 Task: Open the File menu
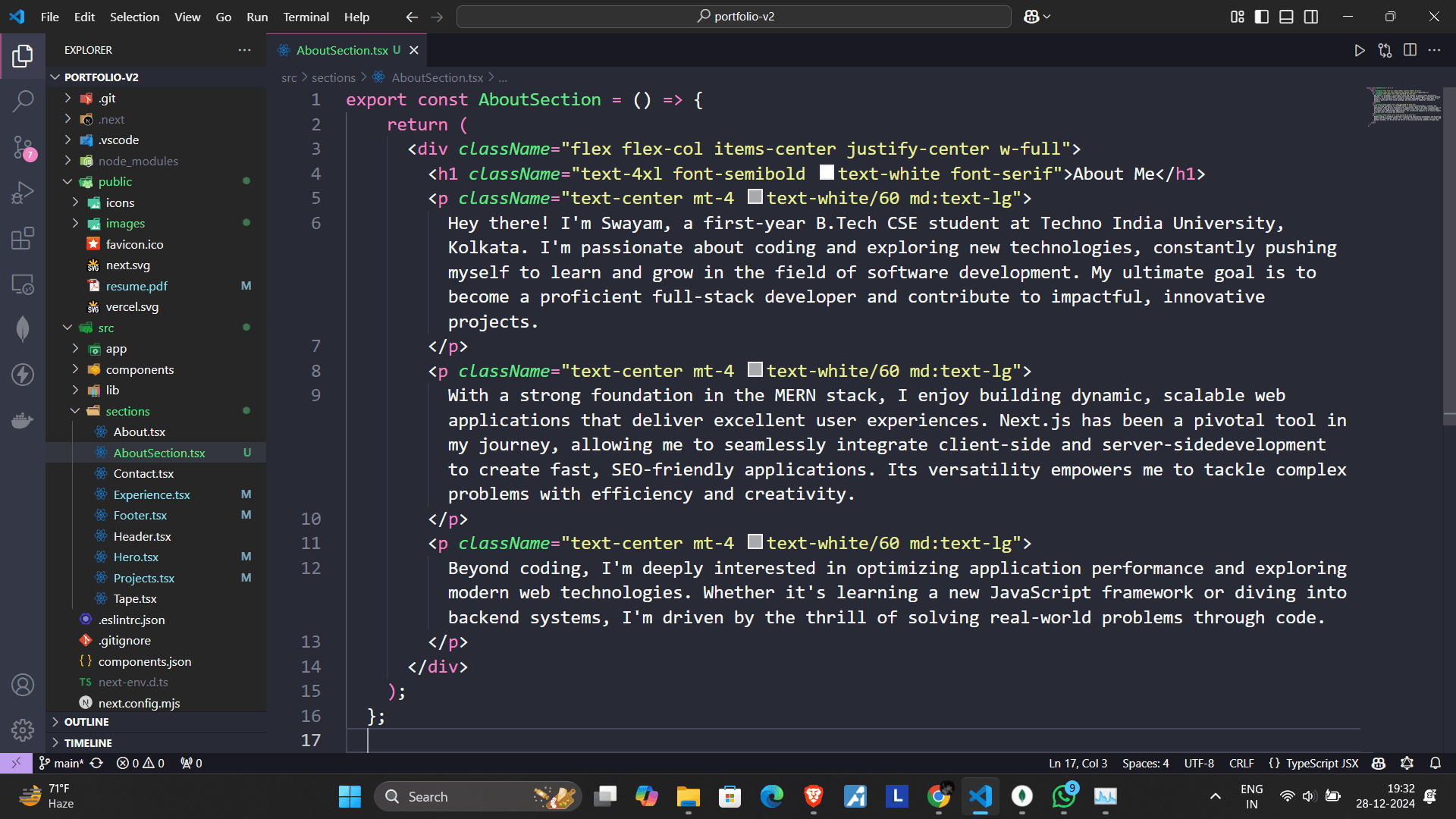[50, 17]
